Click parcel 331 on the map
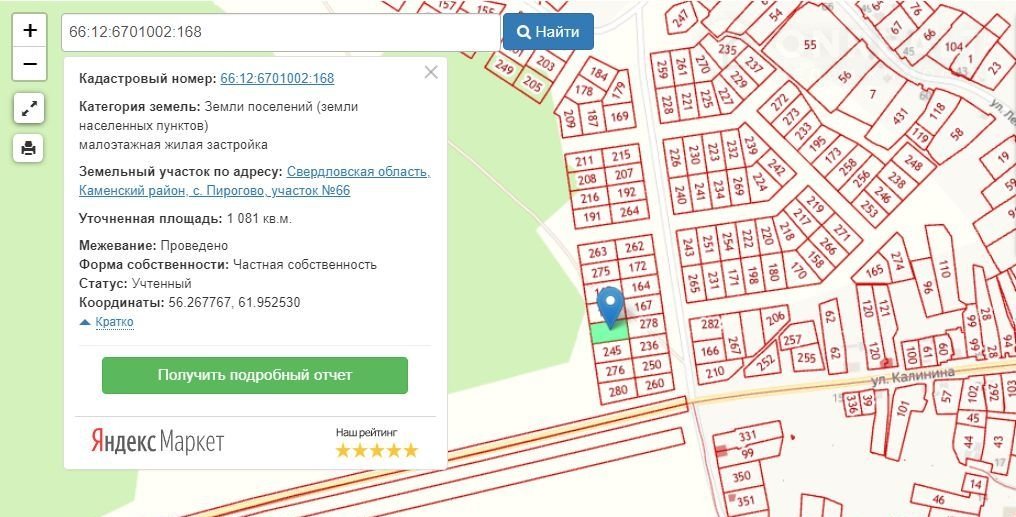Viewport: 1016px width, 517px height. tap(746, 437)
